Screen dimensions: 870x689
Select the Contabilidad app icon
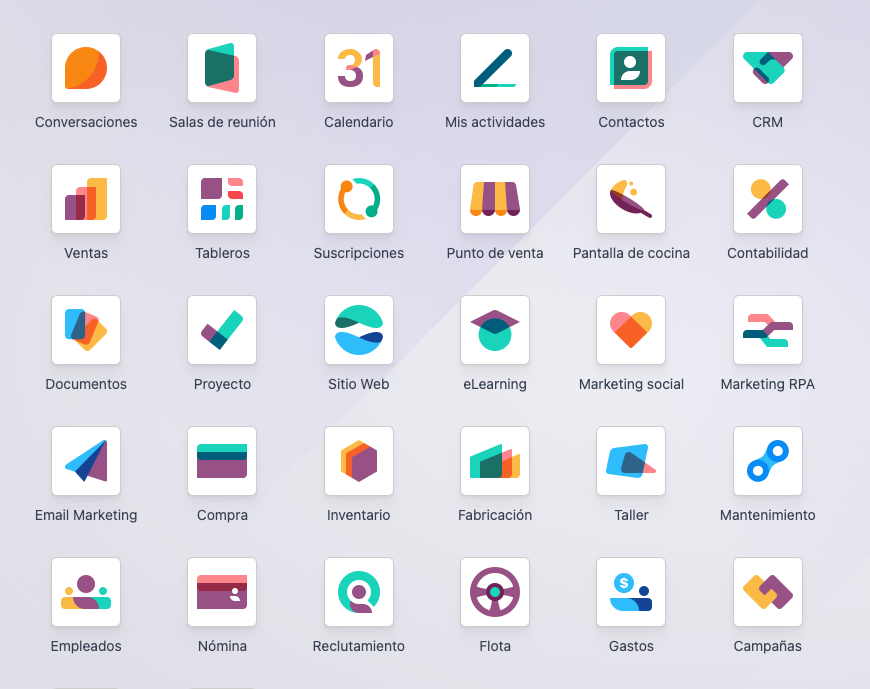[x=768, y=199]
